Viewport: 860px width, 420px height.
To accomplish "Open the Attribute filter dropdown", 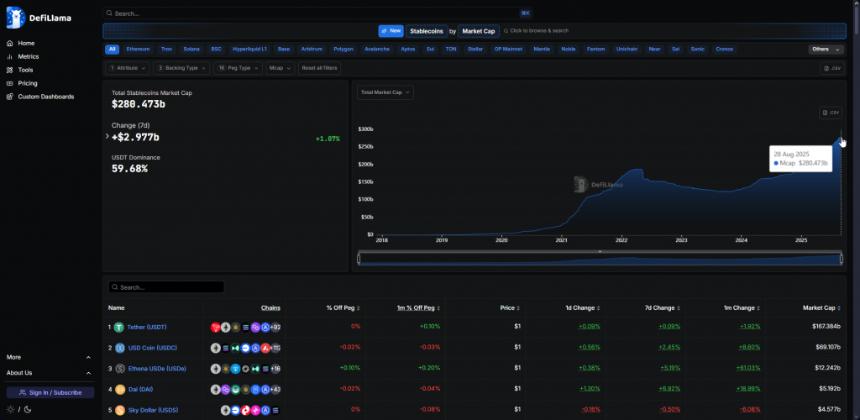I will pyautogui.click(x=127, y=69).
